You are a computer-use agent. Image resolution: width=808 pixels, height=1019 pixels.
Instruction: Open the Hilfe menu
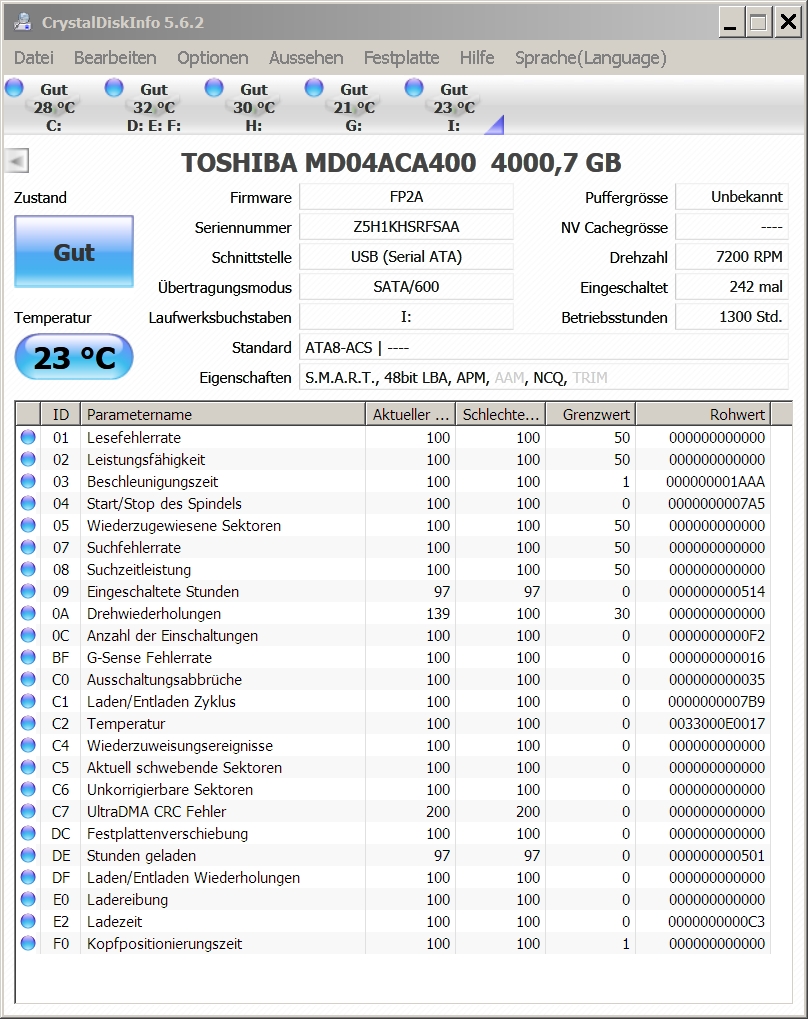tap(476, 58)
